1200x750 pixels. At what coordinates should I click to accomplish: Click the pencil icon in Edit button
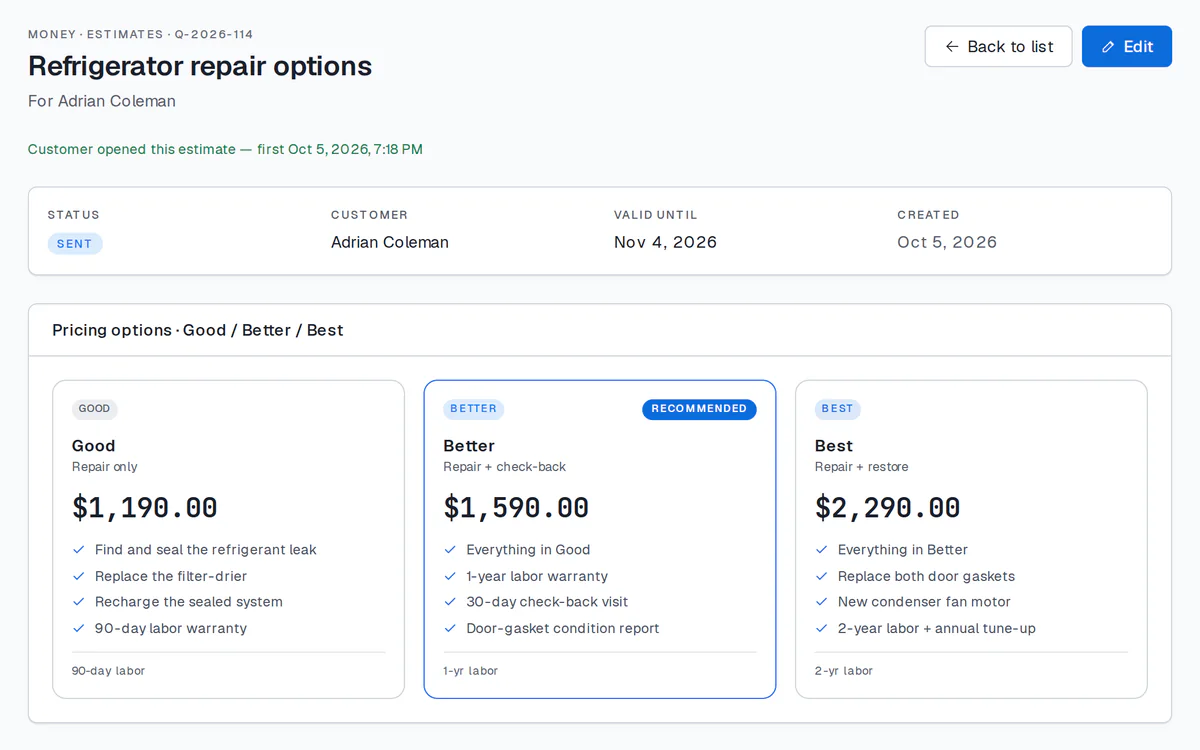click(1108, 47)
